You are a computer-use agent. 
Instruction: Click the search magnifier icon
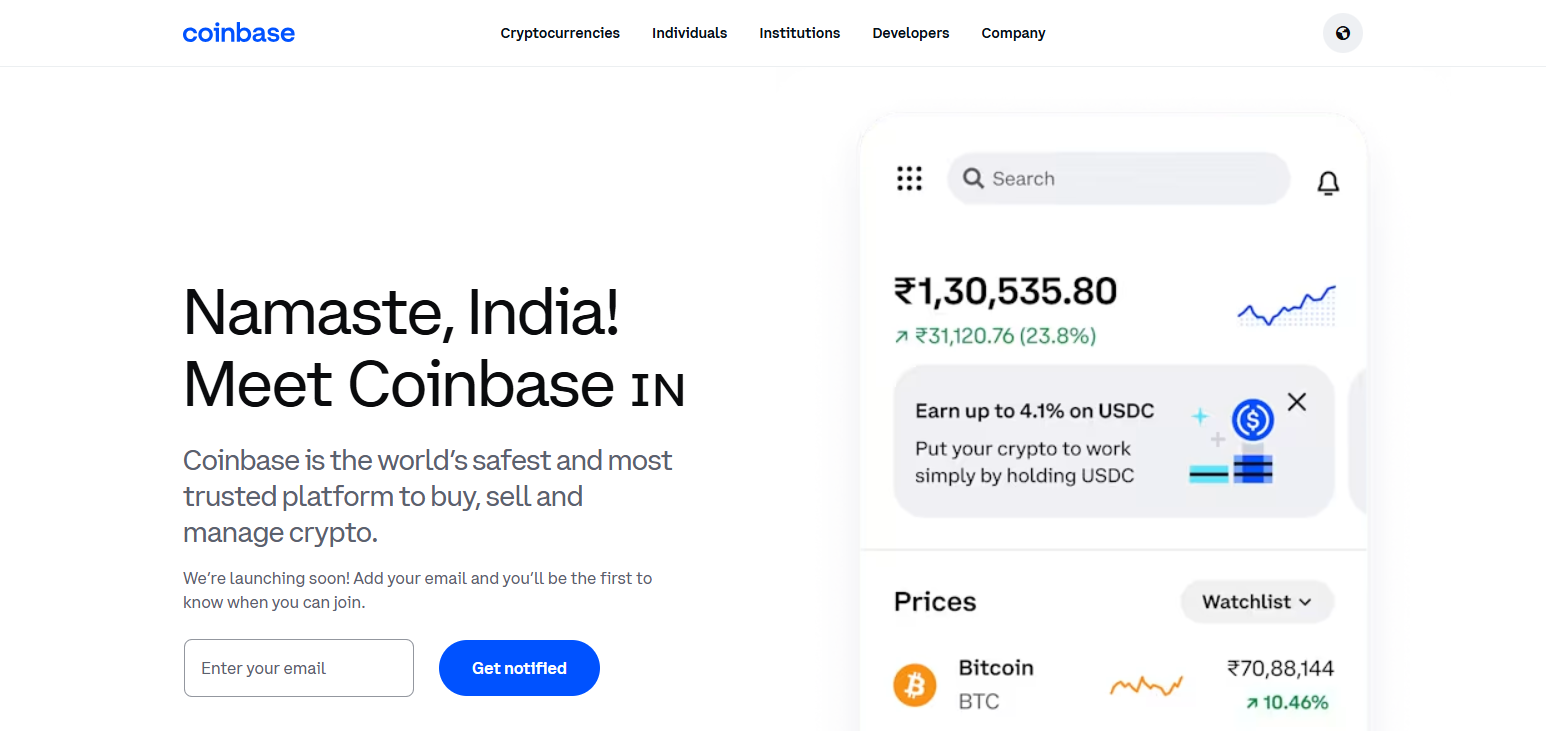click(973, 178)
